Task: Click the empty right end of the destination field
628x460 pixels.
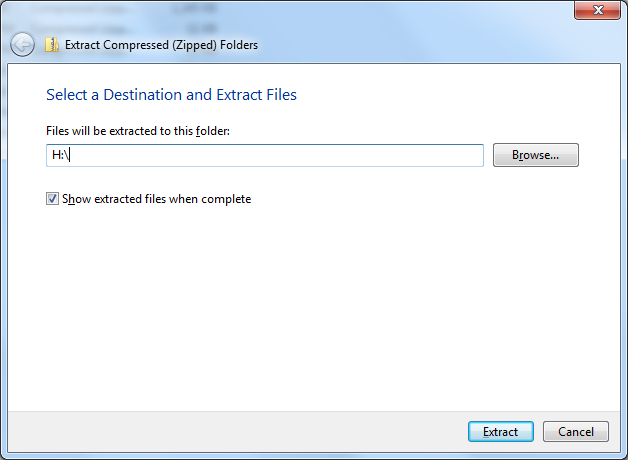Action: 440,155
